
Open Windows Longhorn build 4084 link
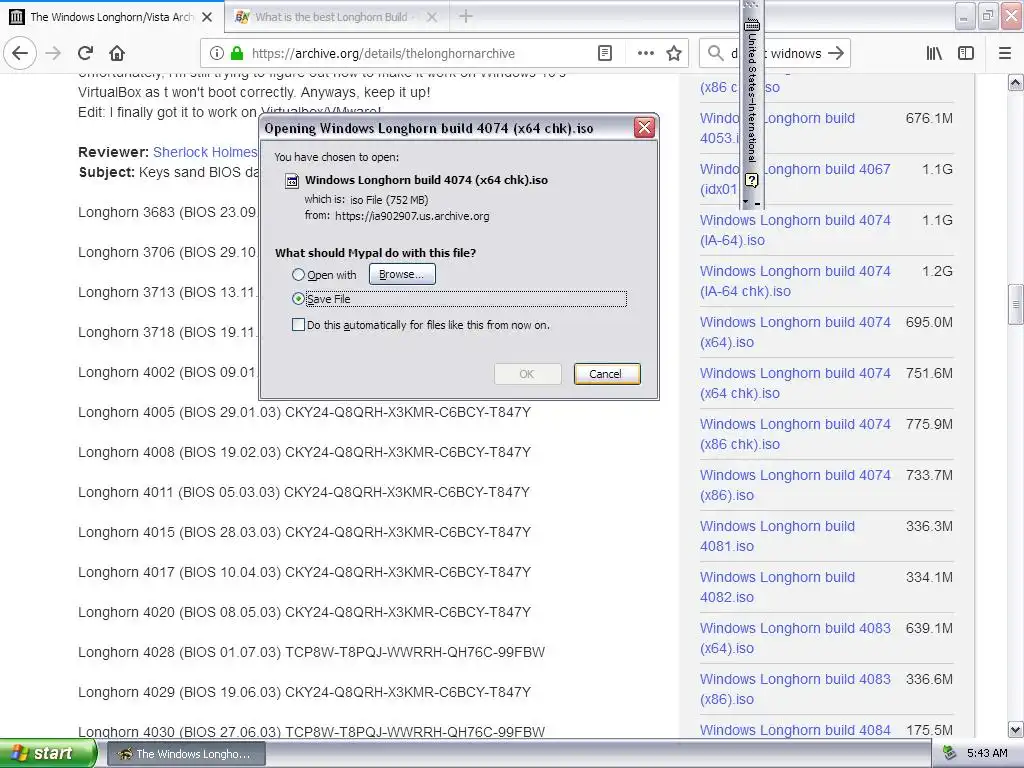click(x=795, y=730)
